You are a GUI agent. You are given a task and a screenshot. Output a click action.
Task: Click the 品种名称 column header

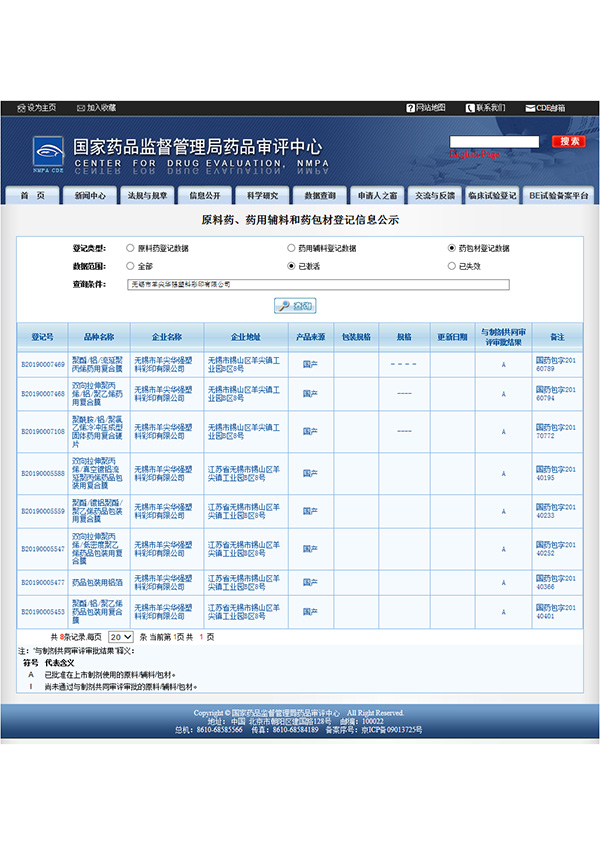[x=99, y=337]
